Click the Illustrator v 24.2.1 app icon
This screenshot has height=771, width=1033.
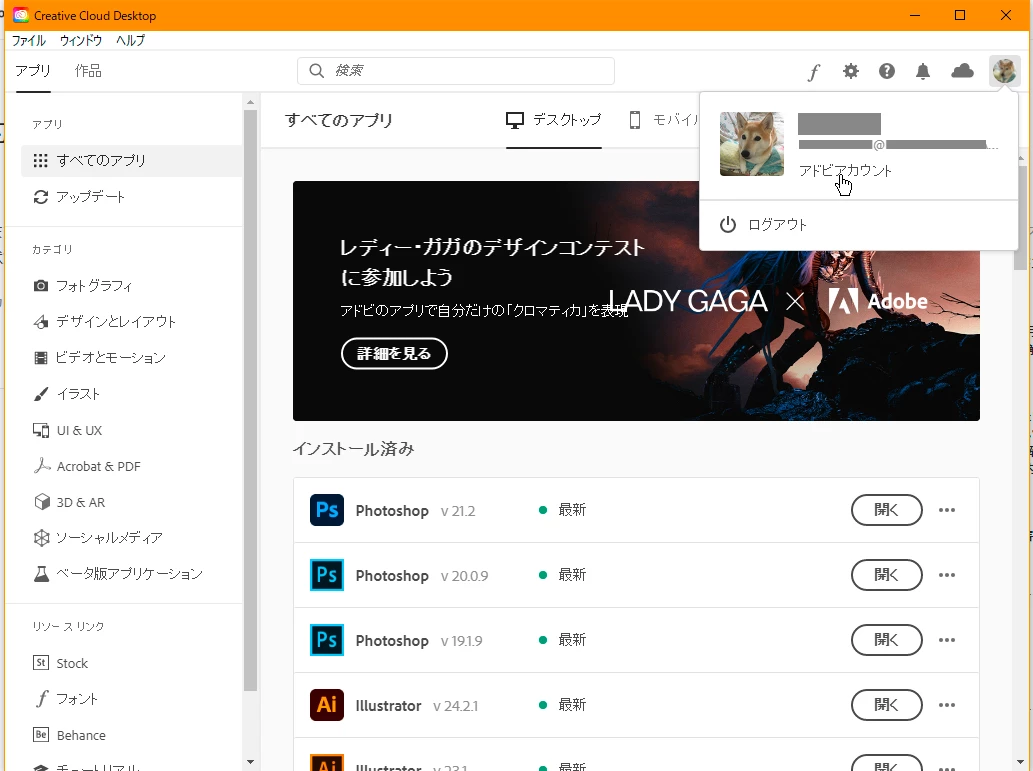point(327,705)
